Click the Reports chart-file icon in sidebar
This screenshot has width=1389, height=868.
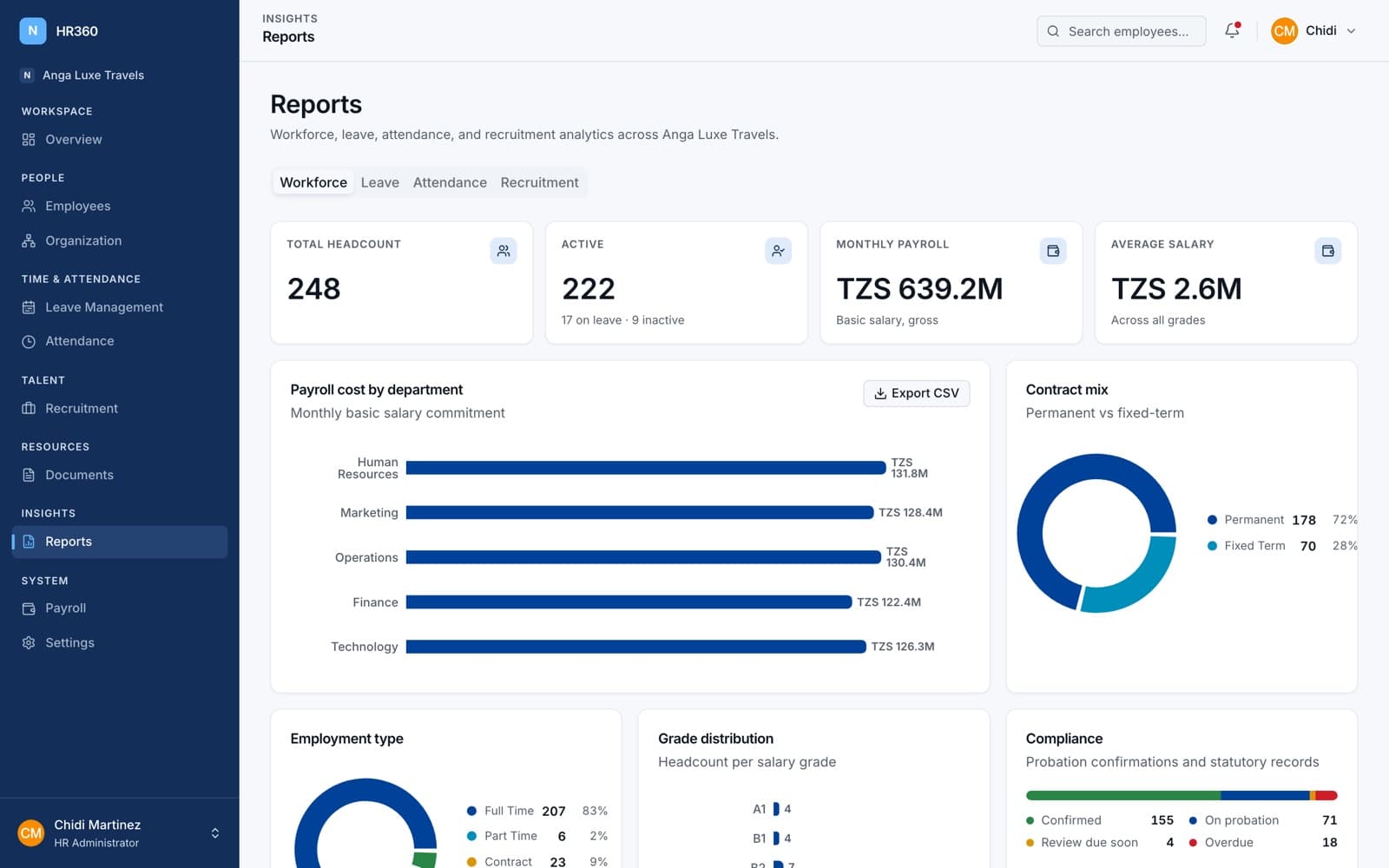pos(29,542)
